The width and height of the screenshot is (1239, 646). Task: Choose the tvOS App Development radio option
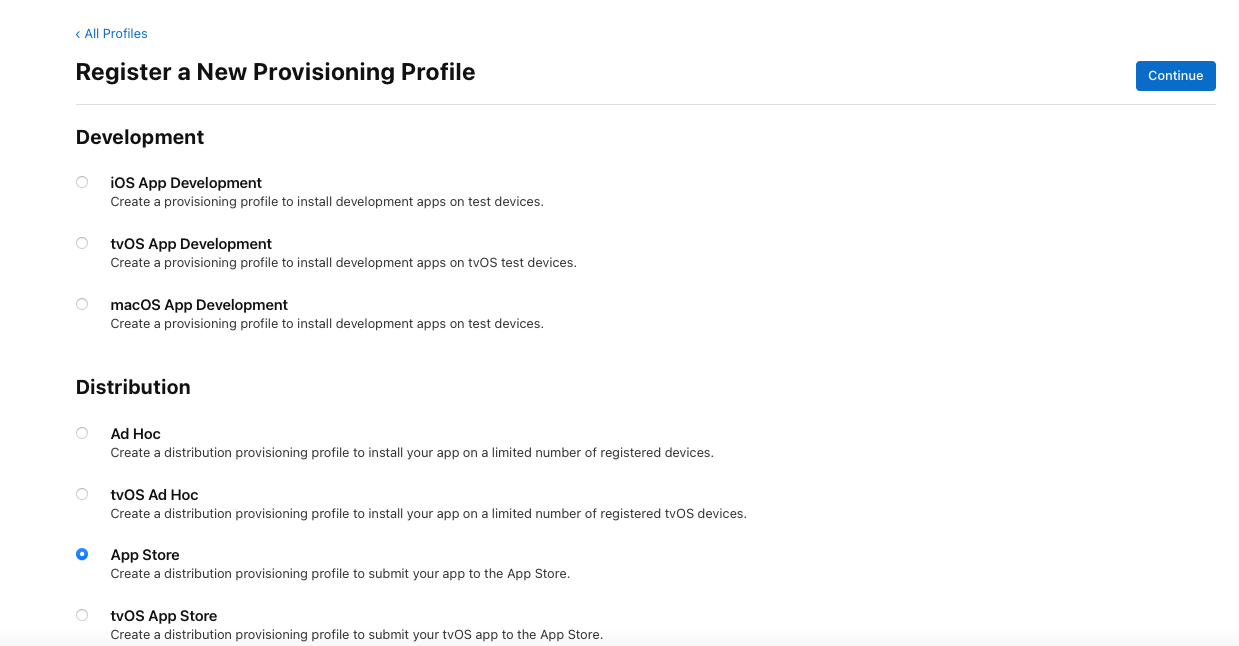click(82, 243)
